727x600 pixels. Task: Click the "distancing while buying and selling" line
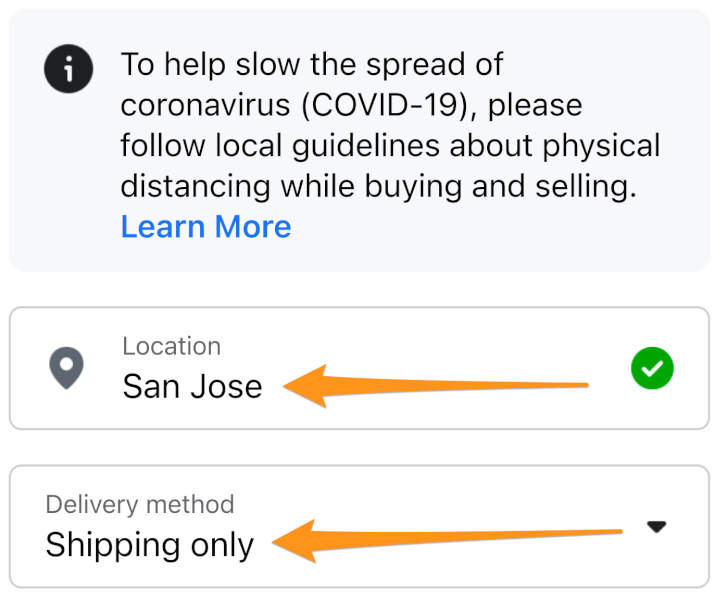(378, 186)
